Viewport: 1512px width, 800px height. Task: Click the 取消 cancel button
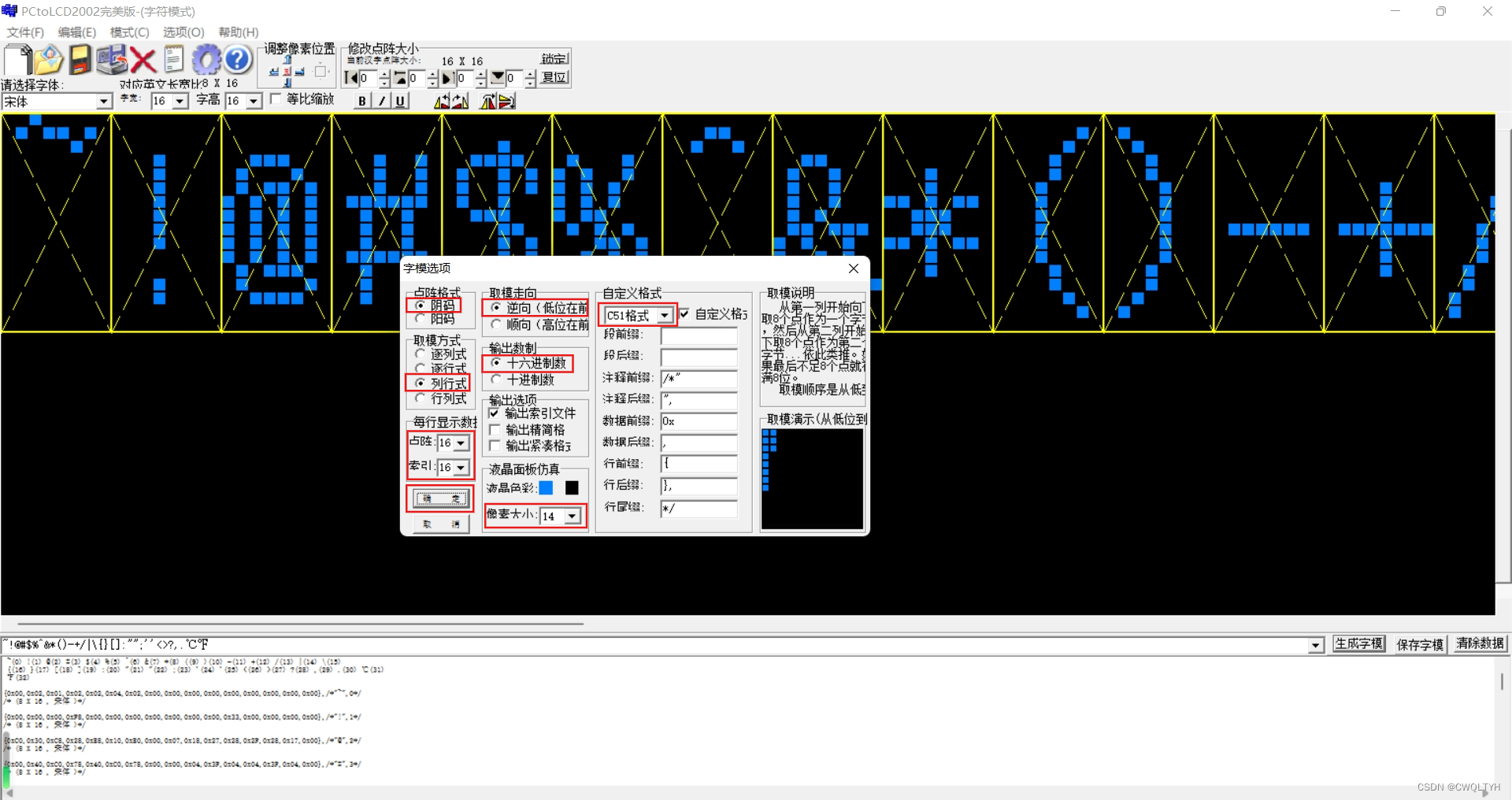click(x=441, y=524)
